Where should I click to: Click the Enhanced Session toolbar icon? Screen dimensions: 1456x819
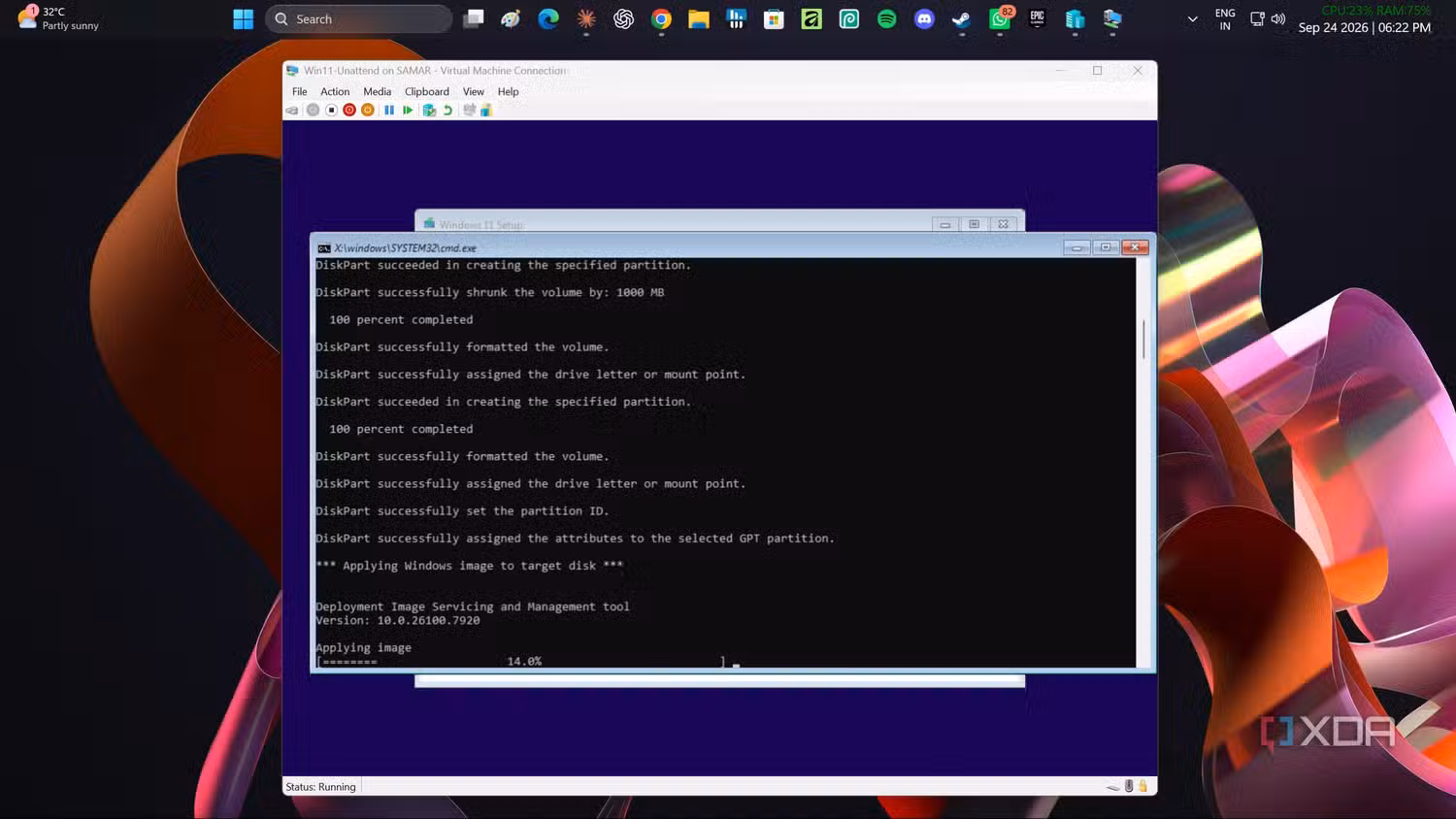pos(470,111)
